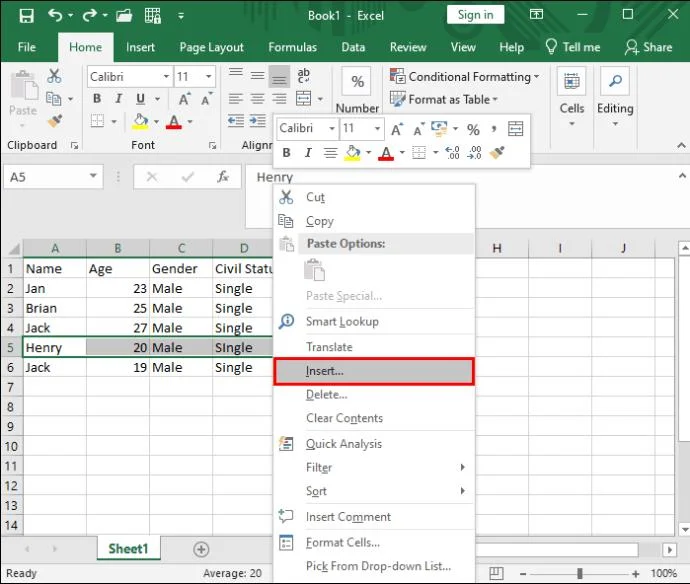Click the insert function fx icon
Viewport: 690px width, 584px height.
tap(223, 177)
